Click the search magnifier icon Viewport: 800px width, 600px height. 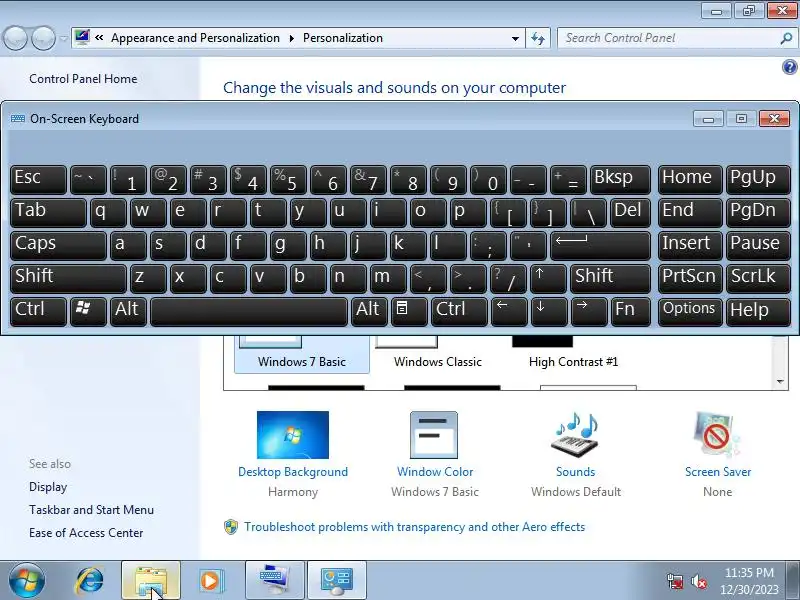point(786,38)
